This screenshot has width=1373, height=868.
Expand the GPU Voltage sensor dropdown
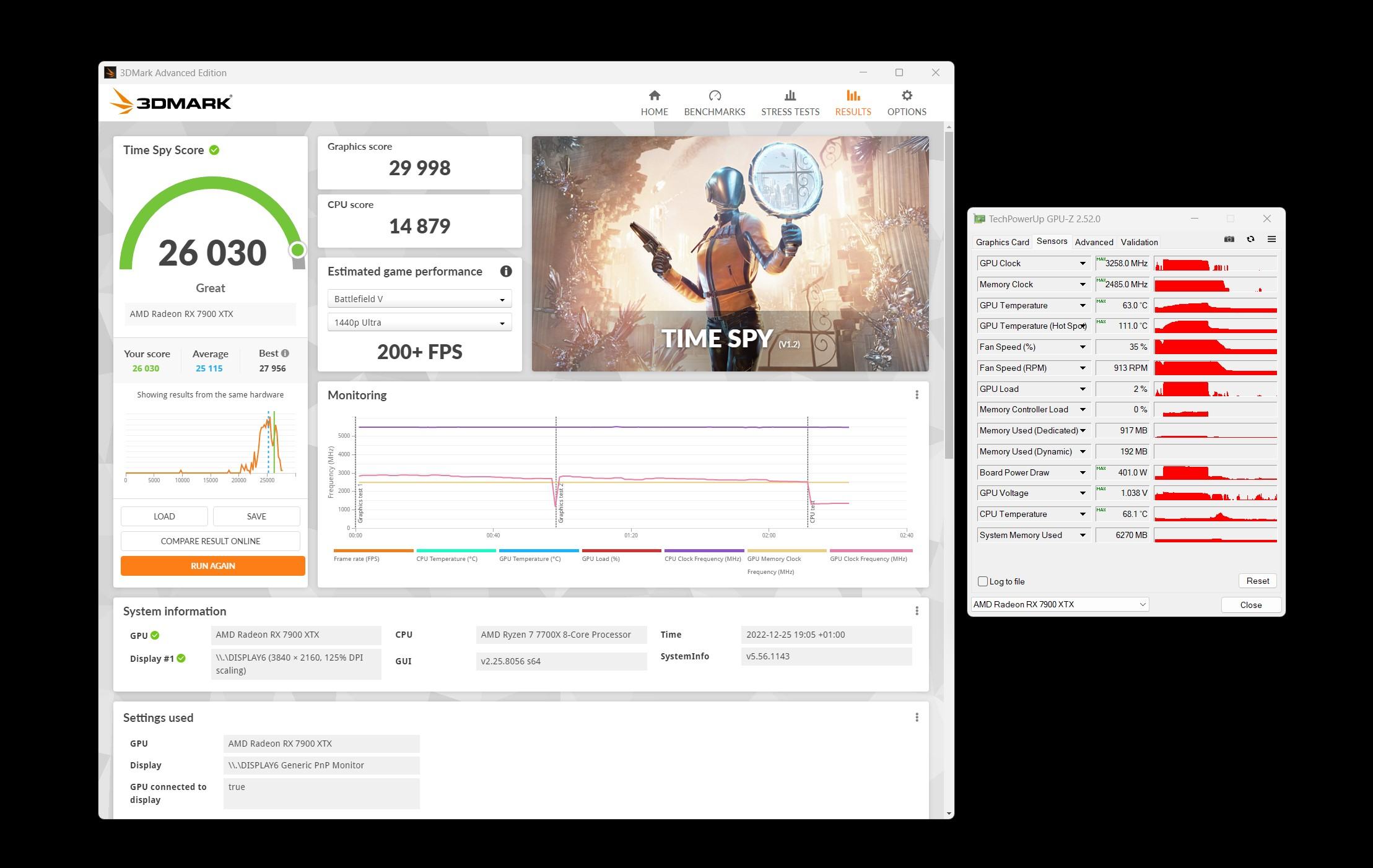(x=1083, y=493)
